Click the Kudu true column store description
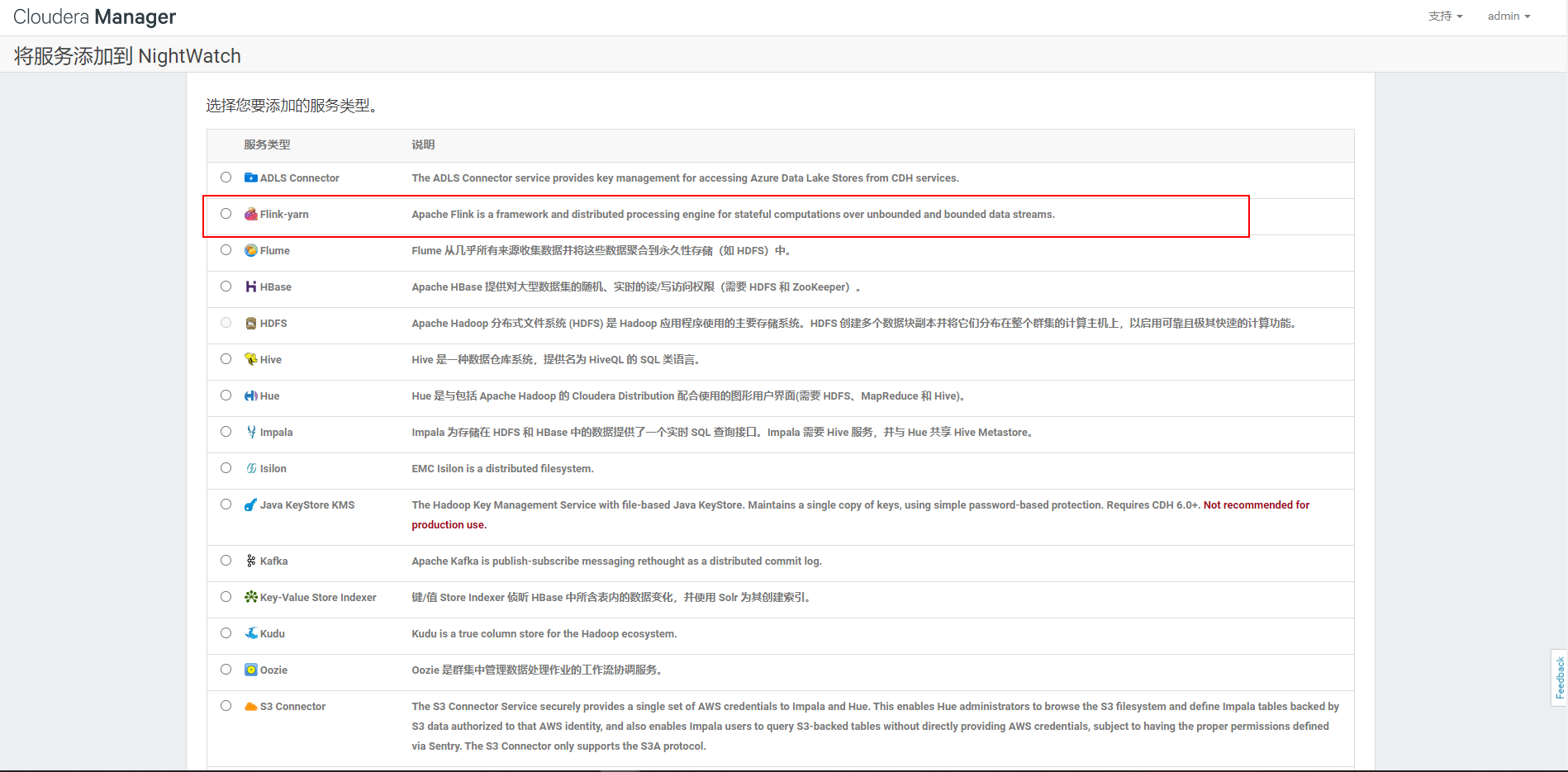This screenshot has height=772, width=1568. (x=544, y=634)
